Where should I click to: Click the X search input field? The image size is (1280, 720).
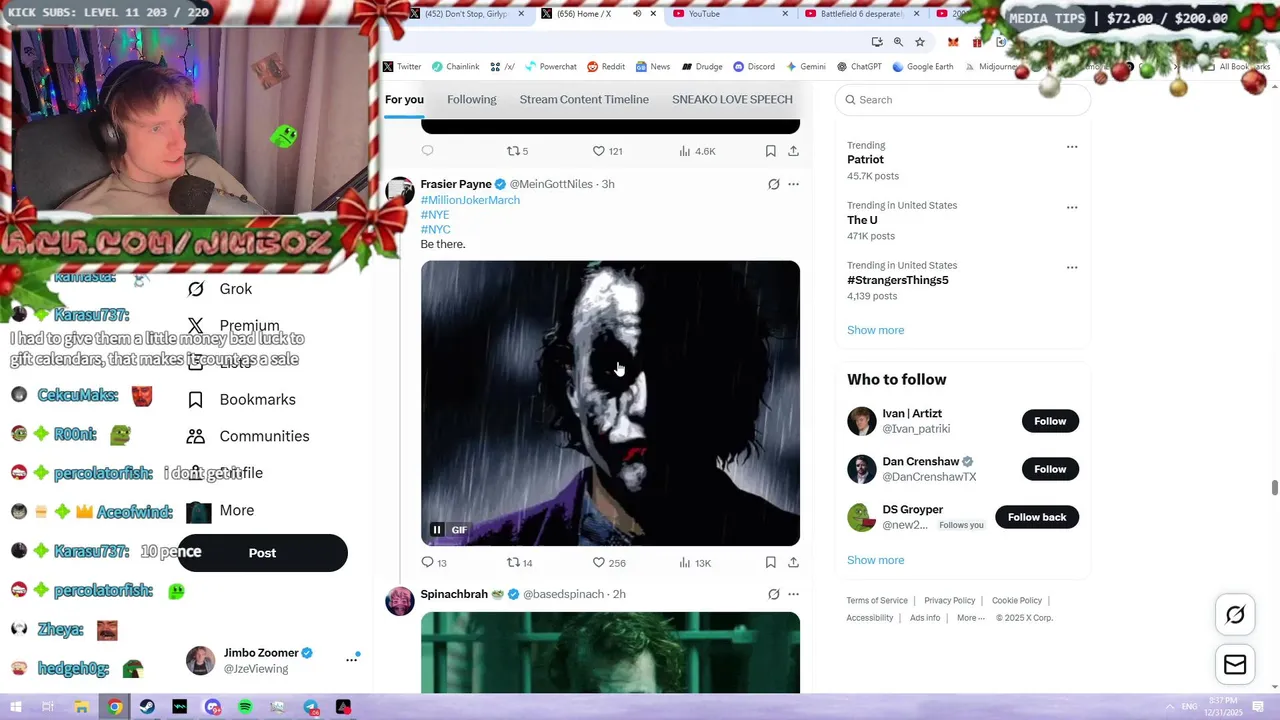963,99
